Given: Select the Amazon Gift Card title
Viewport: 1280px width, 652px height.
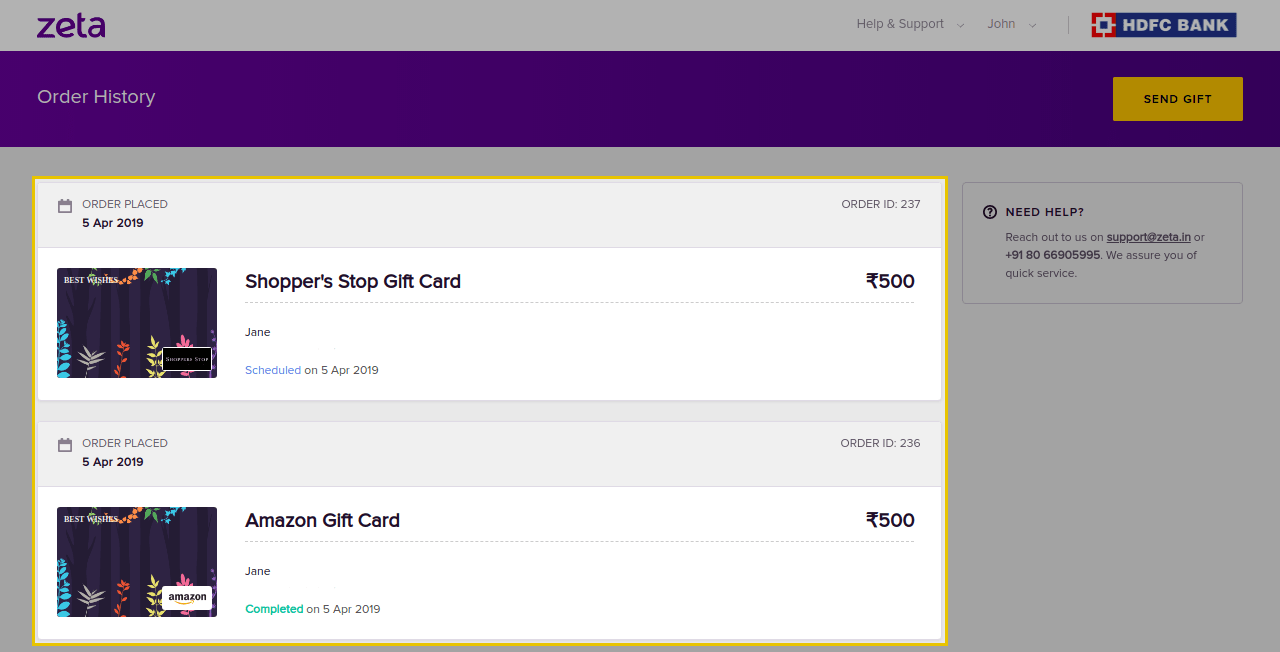Looking at the screenshot, I should pyautogui.click(x=322, y=520).
